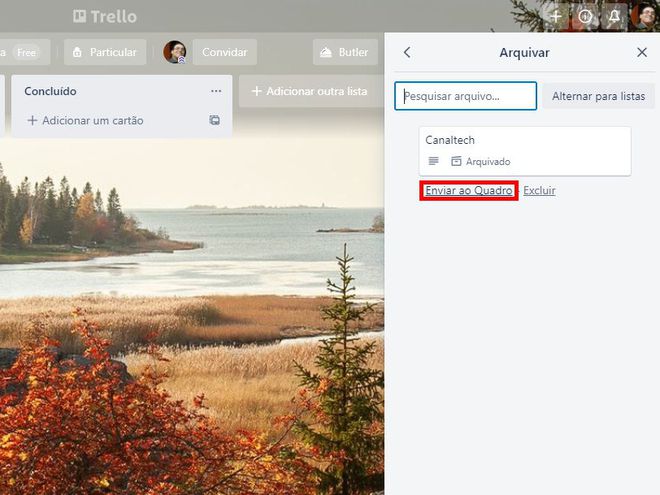Click Adicionar um cartão in Concluído
The height and width of the screenshot is (495, 660).
pos(85,120)
